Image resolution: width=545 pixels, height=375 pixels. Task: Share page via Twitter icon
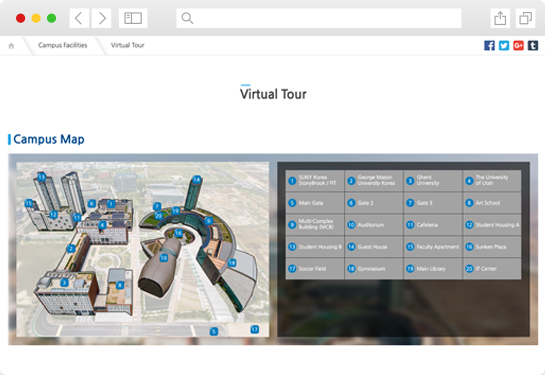tap(504, 46)
